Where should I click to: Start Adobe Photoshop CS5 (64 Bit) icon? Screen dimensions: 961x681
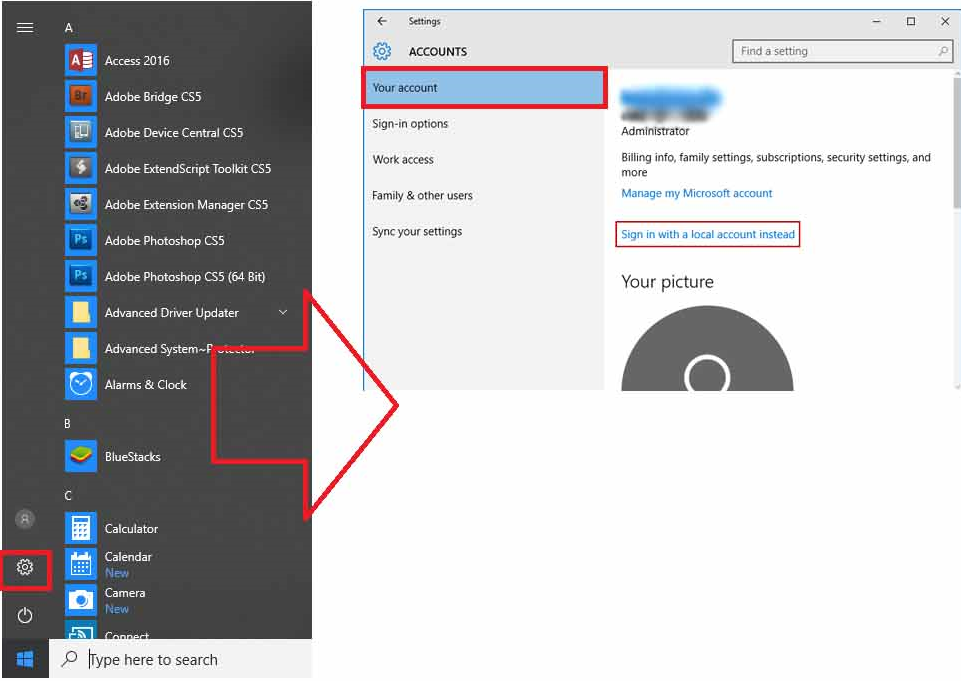(x=81, y=276)
